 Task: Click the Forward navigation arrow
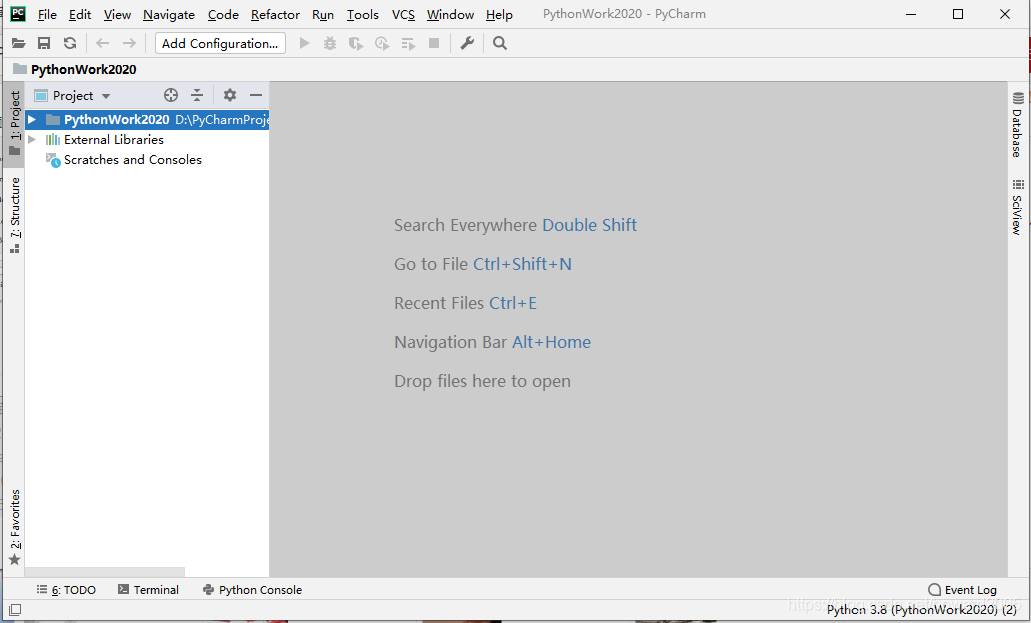(x=129, y=43)
